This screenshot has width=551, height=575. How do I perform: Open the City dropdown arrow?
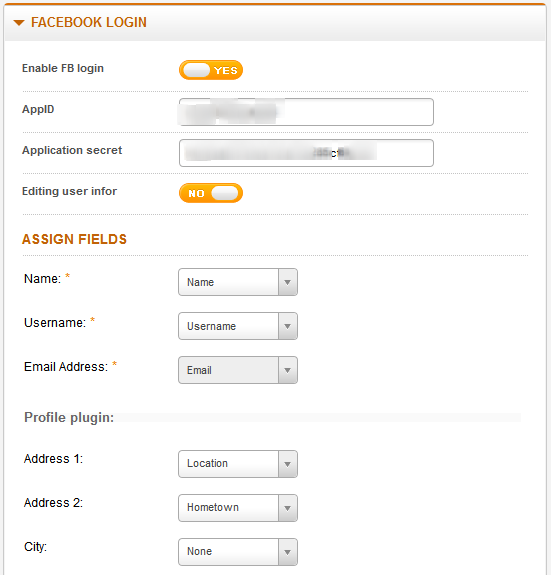click(x=288, y=552)
